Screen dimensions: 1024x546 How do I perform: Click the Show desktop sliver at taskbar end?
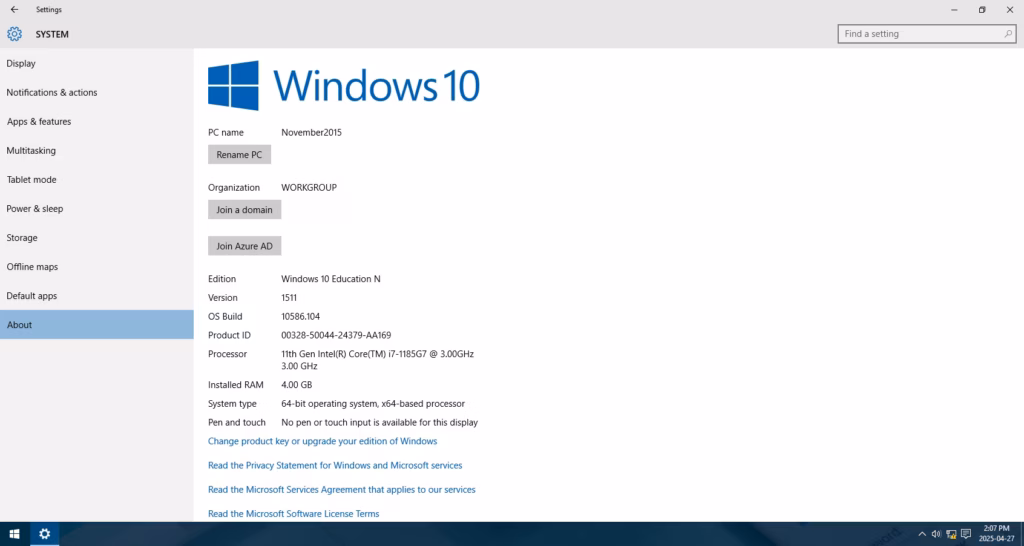pyautogui.click(x=1022, y=534)
